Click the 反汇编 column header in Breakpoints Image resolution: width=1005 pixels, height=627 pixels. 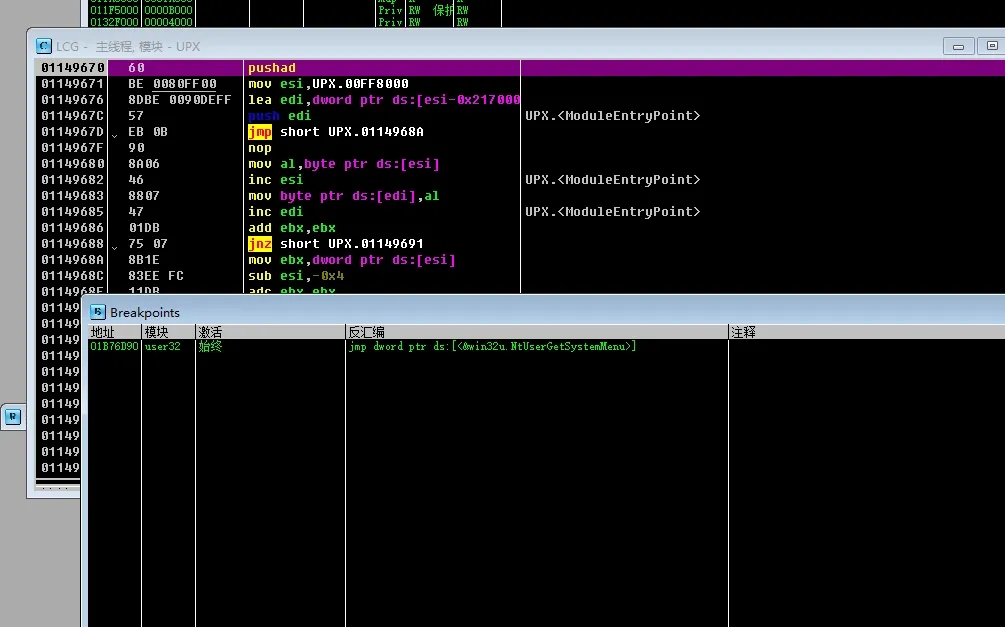537,332
